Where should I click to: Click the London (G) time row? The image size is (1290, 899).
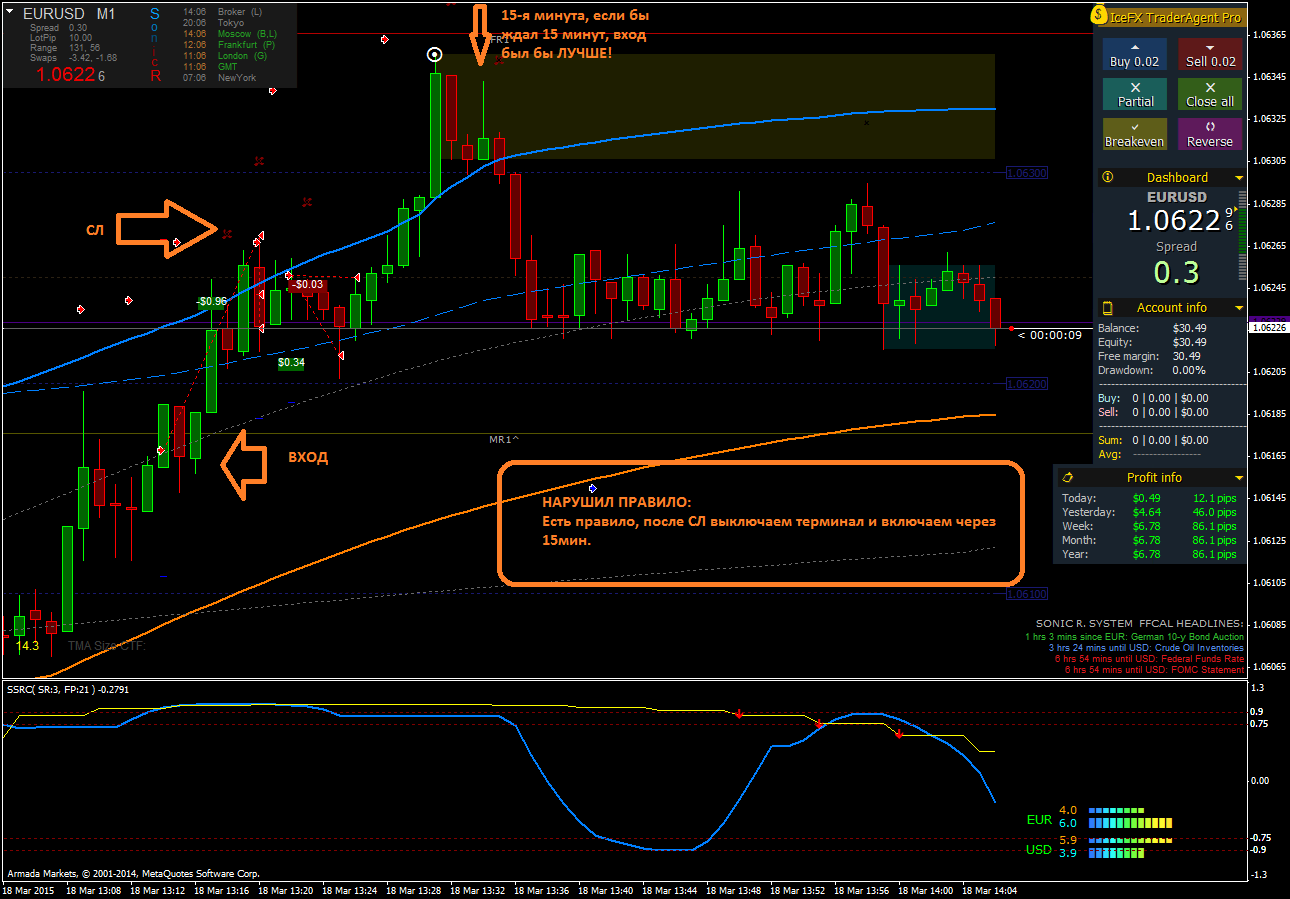click(x=226, y=56)
